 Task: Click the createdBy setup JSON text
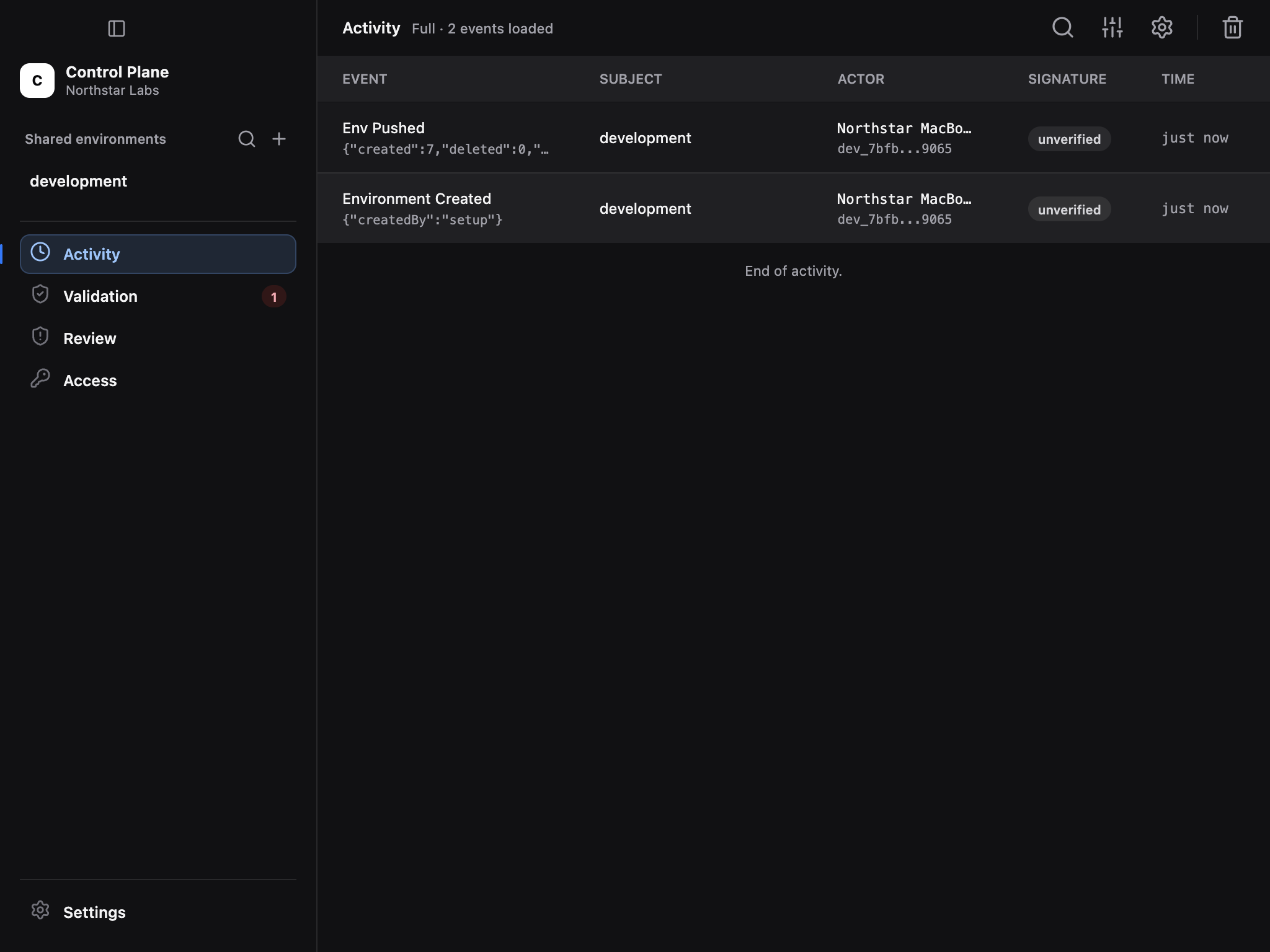click(422, 220)
